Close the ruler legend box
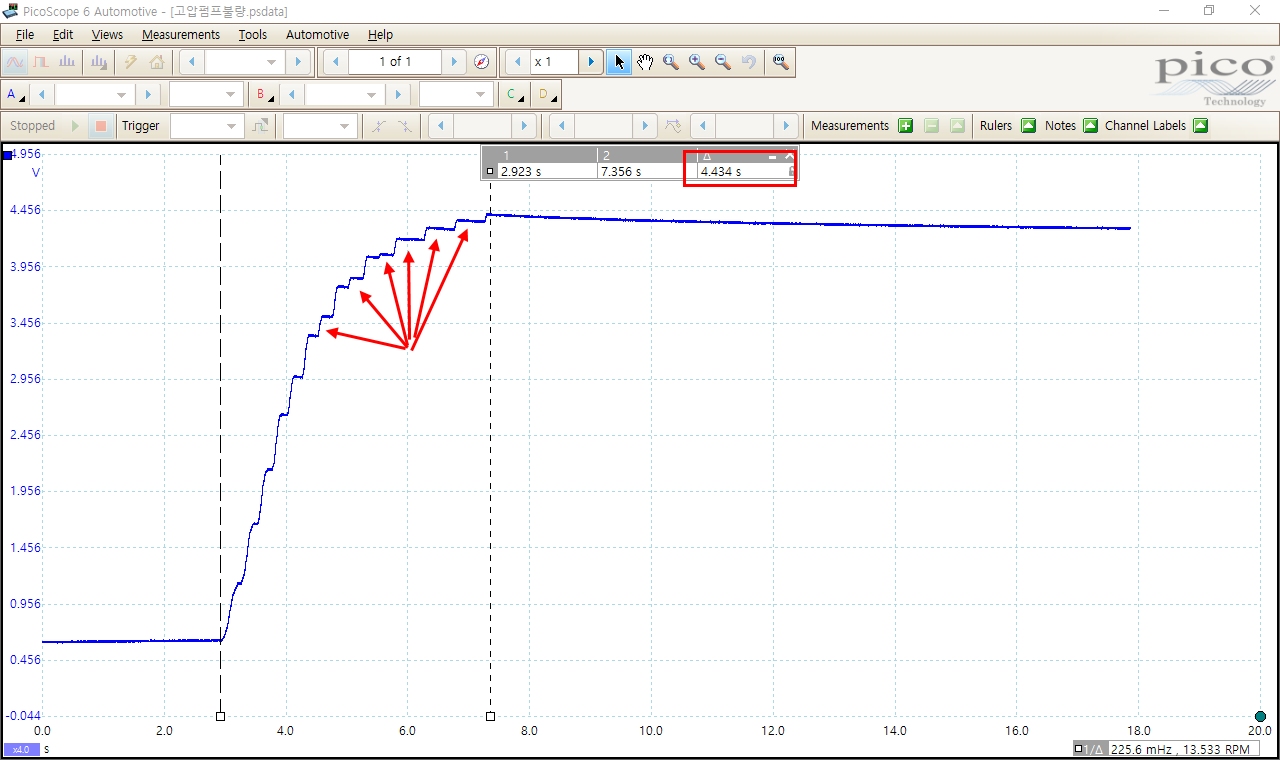Viewport: 1280px width, 760px height. 789,156
